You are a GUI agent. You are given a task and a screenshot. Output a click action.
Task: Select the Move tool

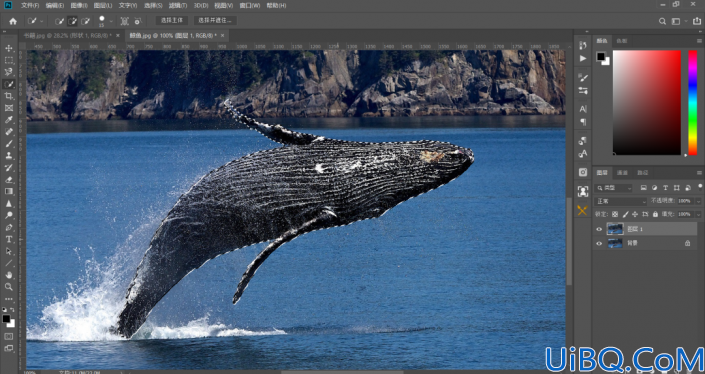coord(9,48)
